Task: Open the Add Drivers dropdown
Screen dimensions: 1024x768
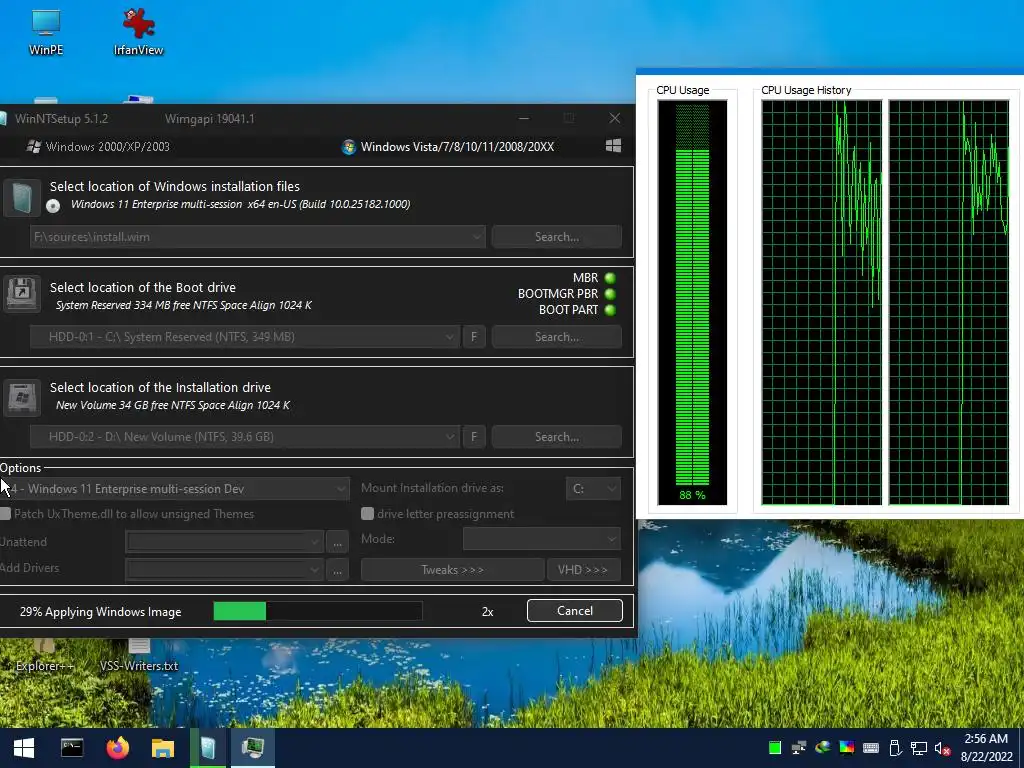Action: point(224,569)
